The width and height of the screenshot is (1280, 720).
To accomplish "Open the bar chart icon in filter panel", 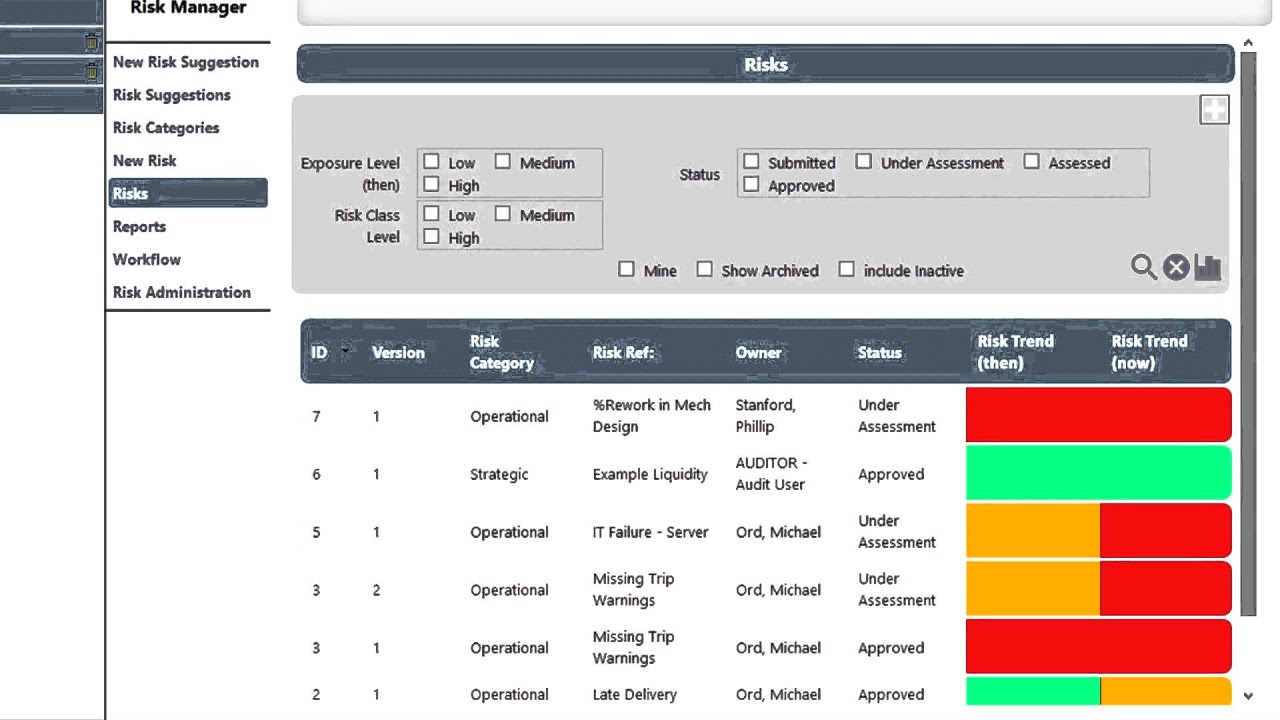I will (1208, 267).
